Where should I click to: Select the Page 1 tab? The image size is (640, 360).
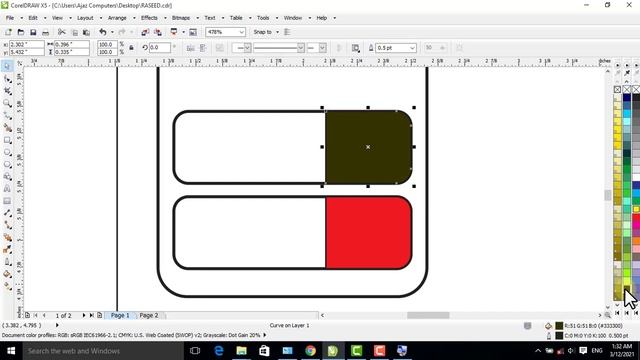pos(120,316)
